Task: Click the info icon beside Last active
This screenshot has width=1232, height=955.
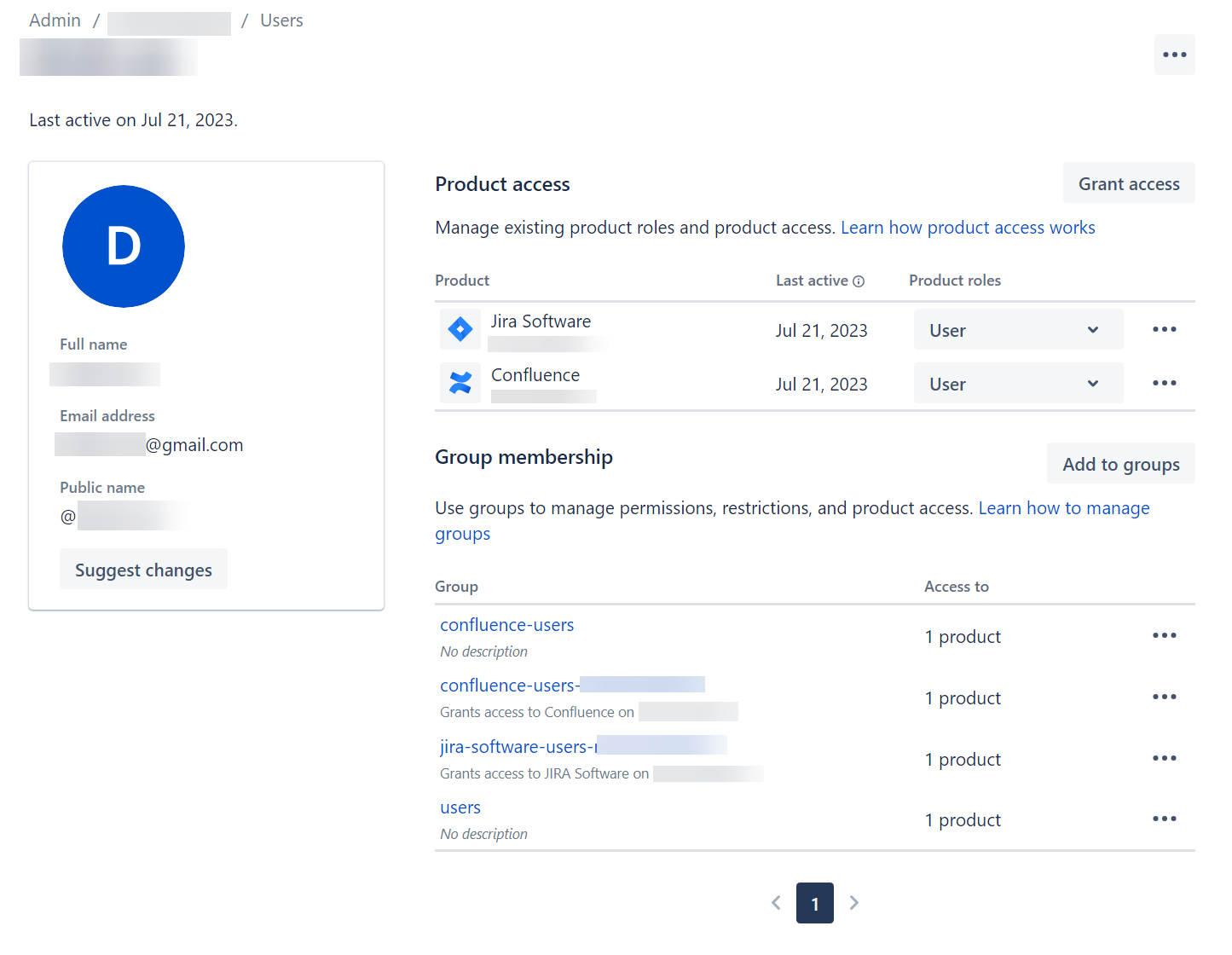Action: click(859, 281)
